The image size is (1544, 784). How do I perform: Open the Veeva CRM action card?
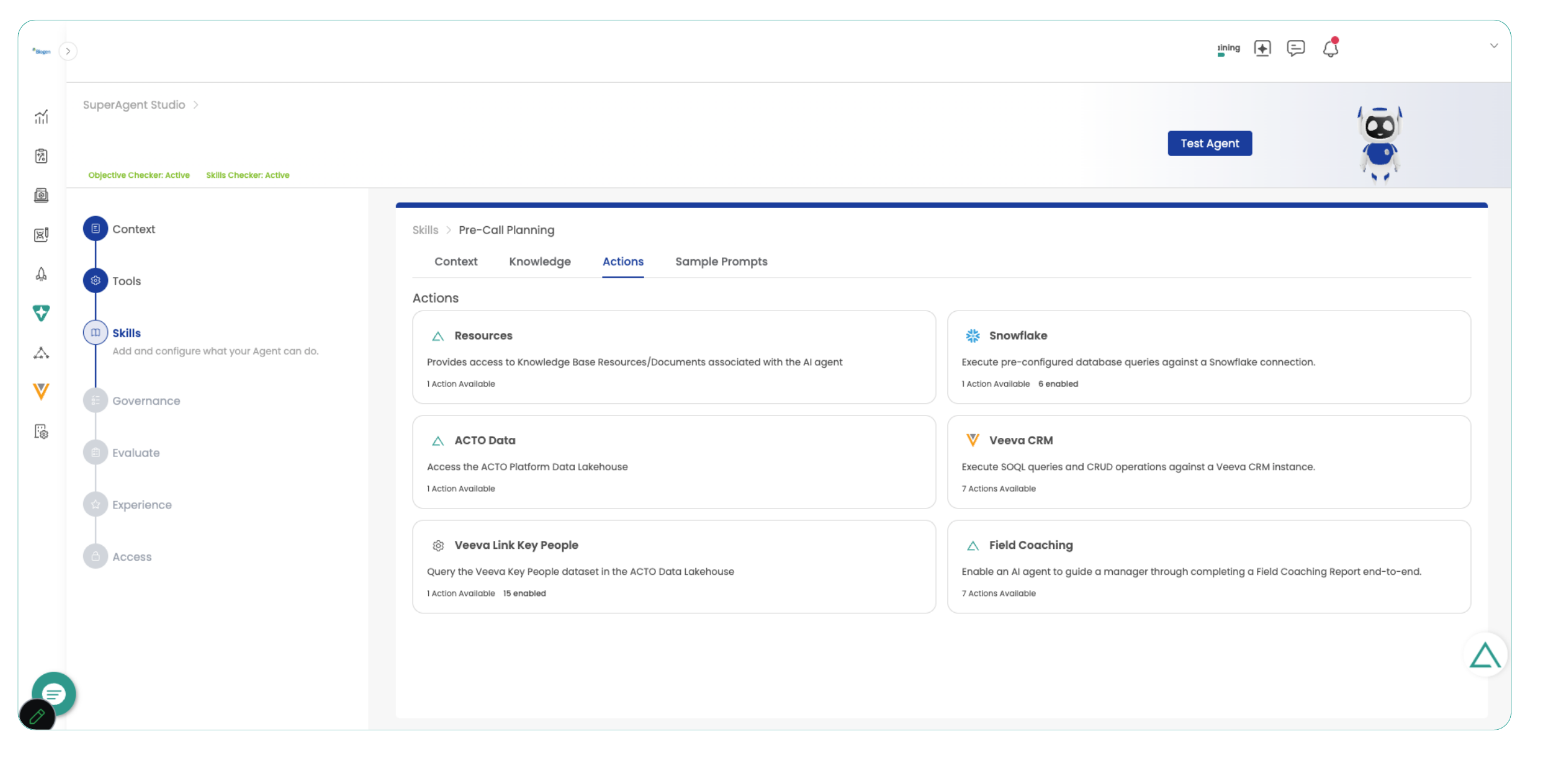click(1209, 462)
